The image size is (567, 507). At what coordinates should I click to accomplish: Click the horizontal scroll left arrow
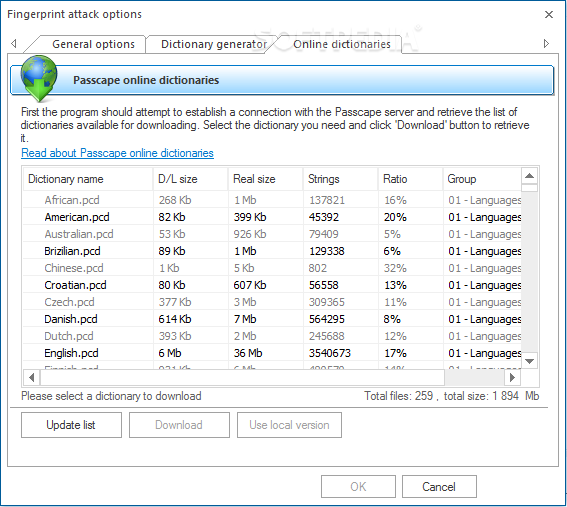pos(32,378)
